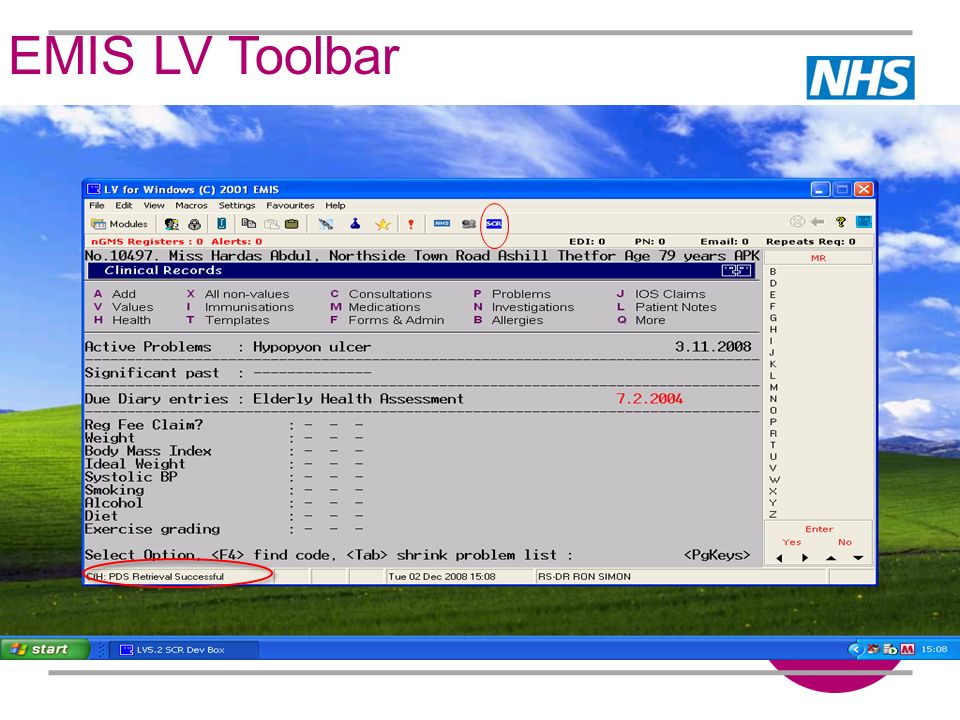Click the Yes key on side panel
The height and width of the screenshot is (720, 960).
point(792,542)
